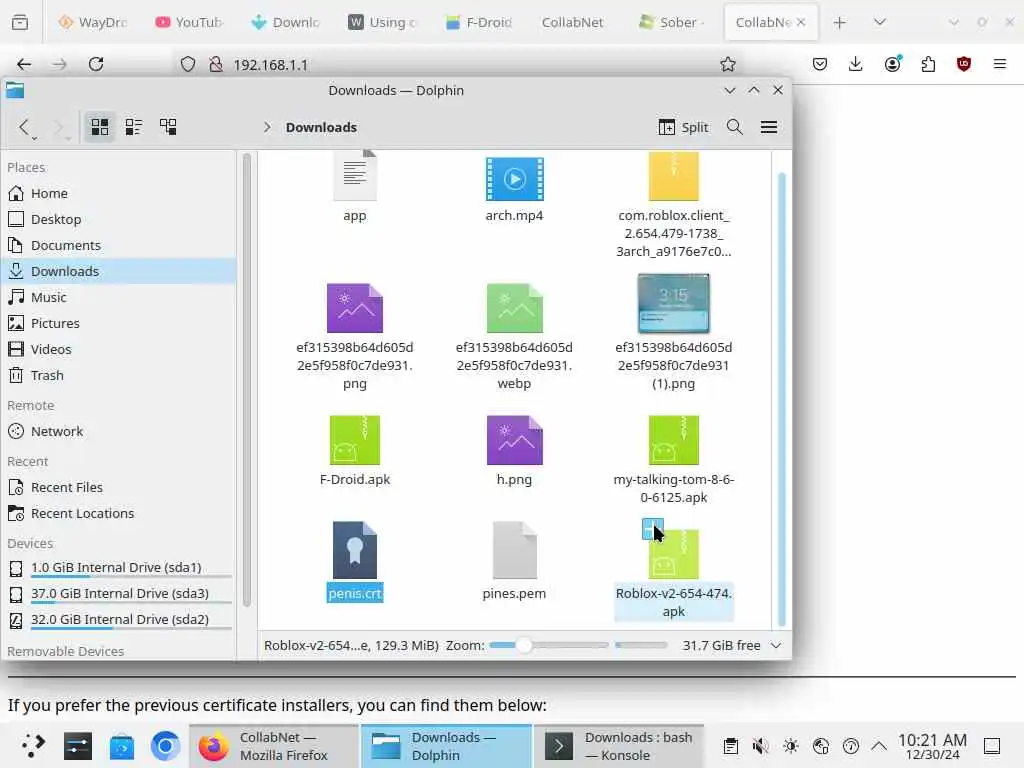The height and width of the screenshot is (768, 1024).
Task: Click the Split view button
Action: click(x=683, y=127)
